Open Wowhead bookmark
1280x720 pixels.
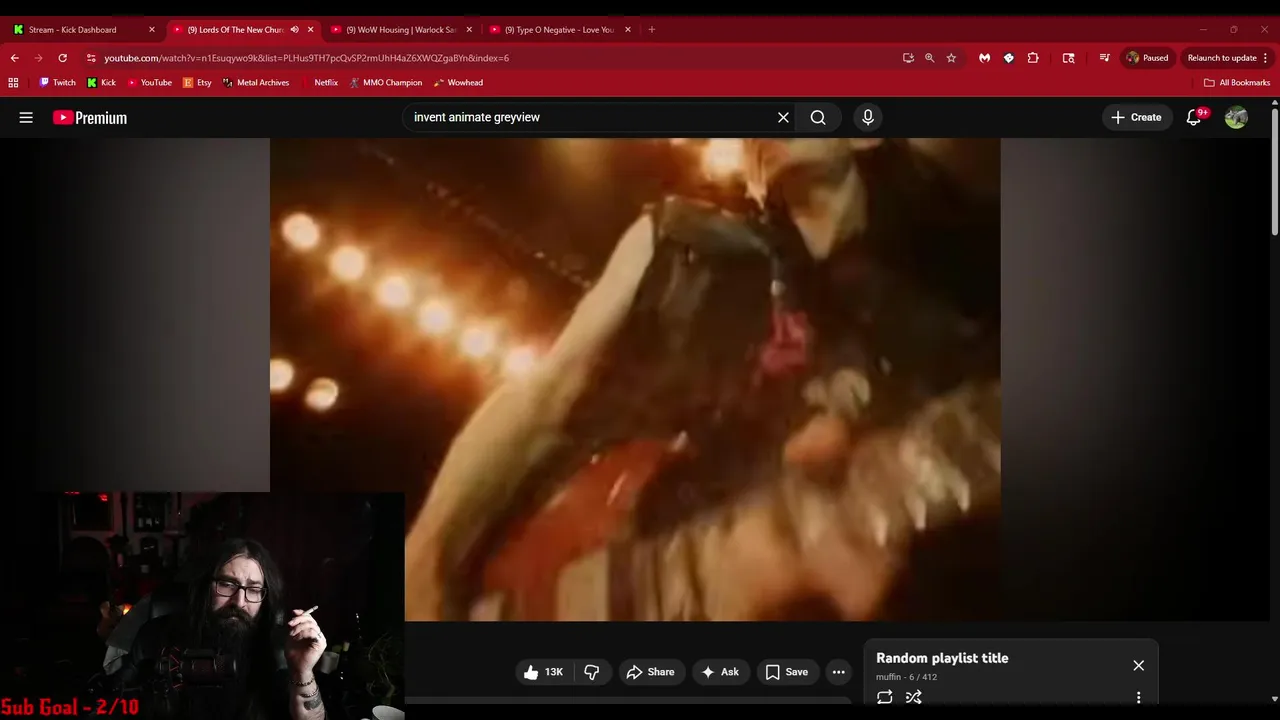(458, 83)
